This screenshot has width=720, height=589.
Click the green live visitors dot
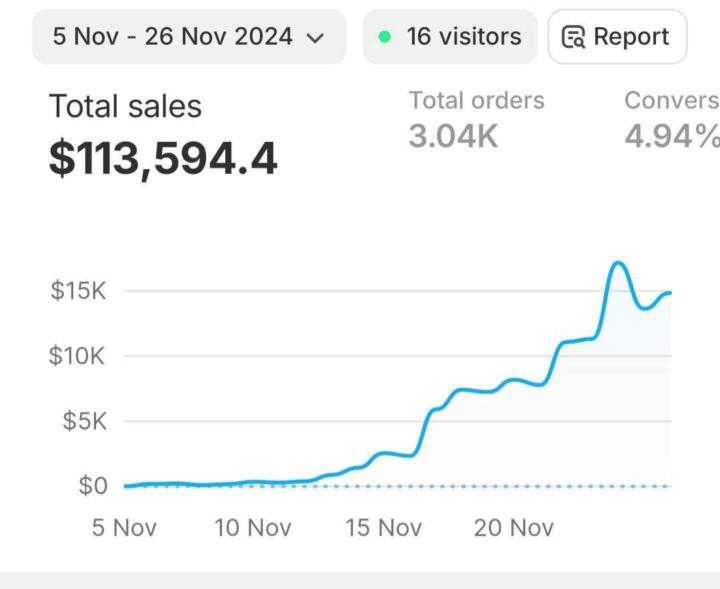point(385,38)
